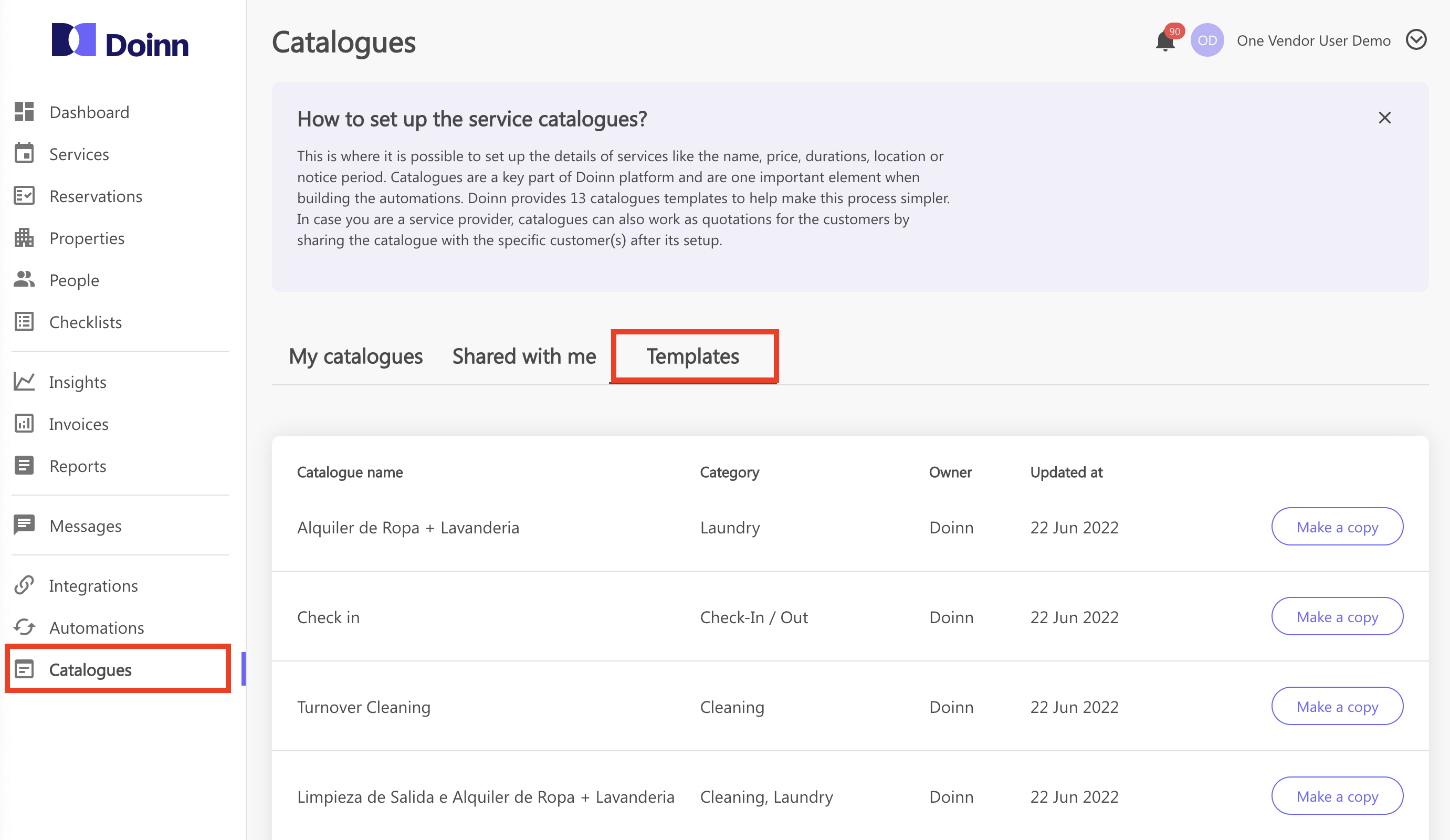Click the Check in catalogue name
1450x840 pixels.
328,617
